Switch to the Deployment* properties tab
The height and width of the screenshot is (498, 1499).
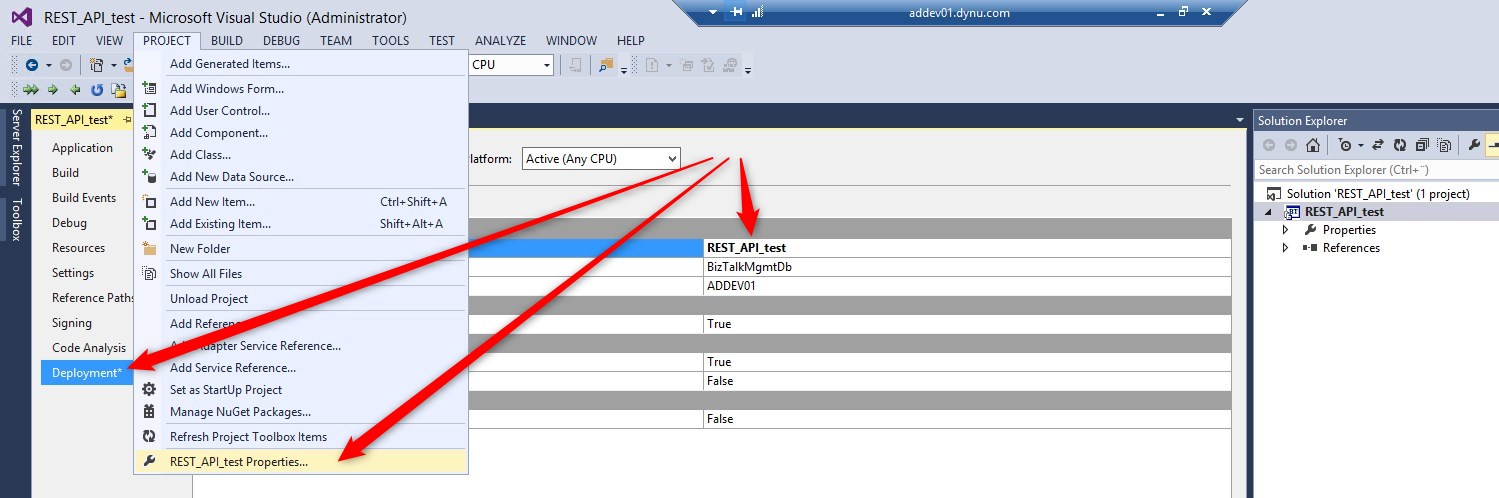coord(87,373)
